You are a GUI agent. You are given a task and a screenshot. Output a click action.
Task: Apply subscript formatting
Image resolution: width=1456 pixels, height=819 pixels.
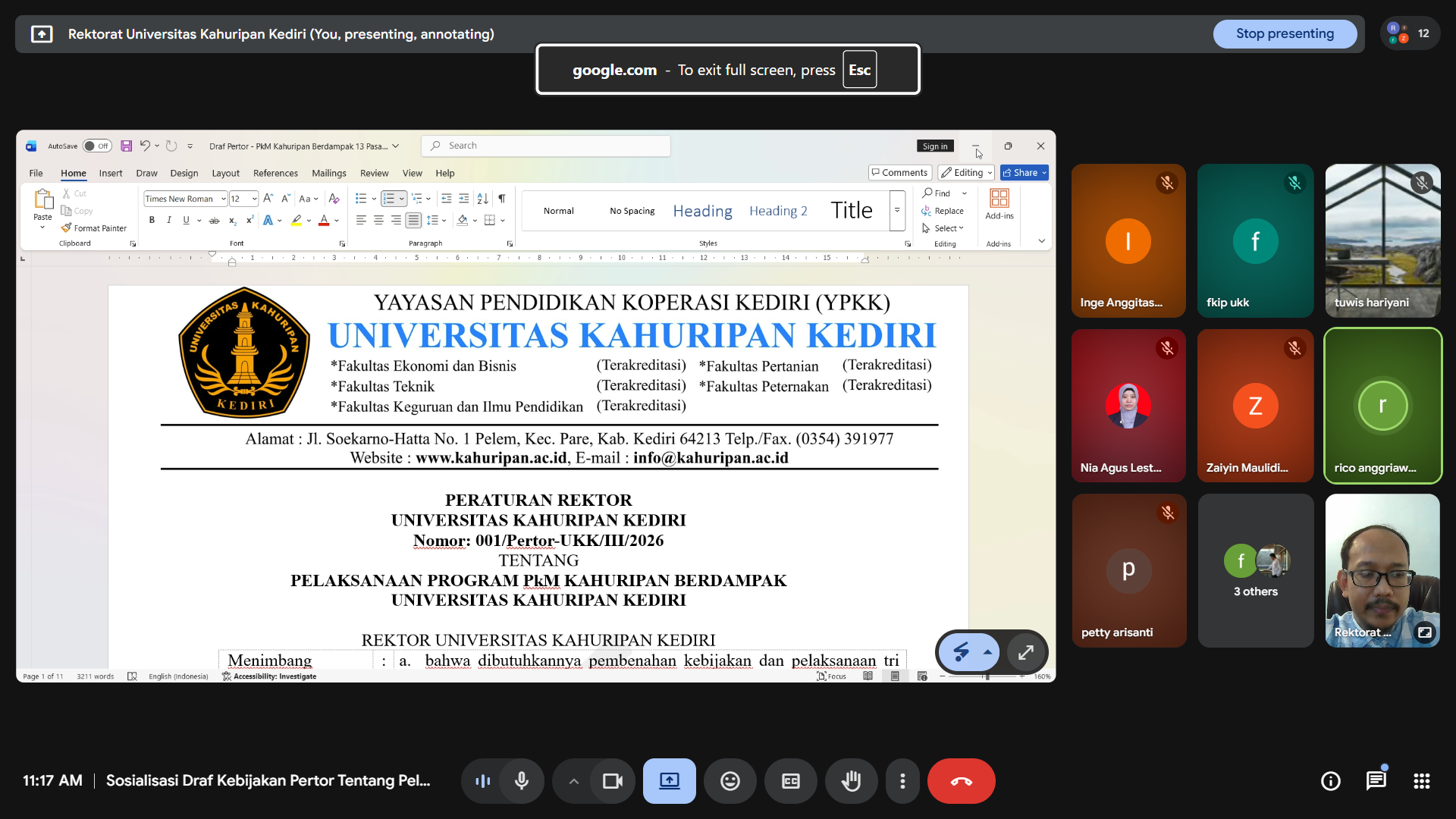(x=233, y=221)
